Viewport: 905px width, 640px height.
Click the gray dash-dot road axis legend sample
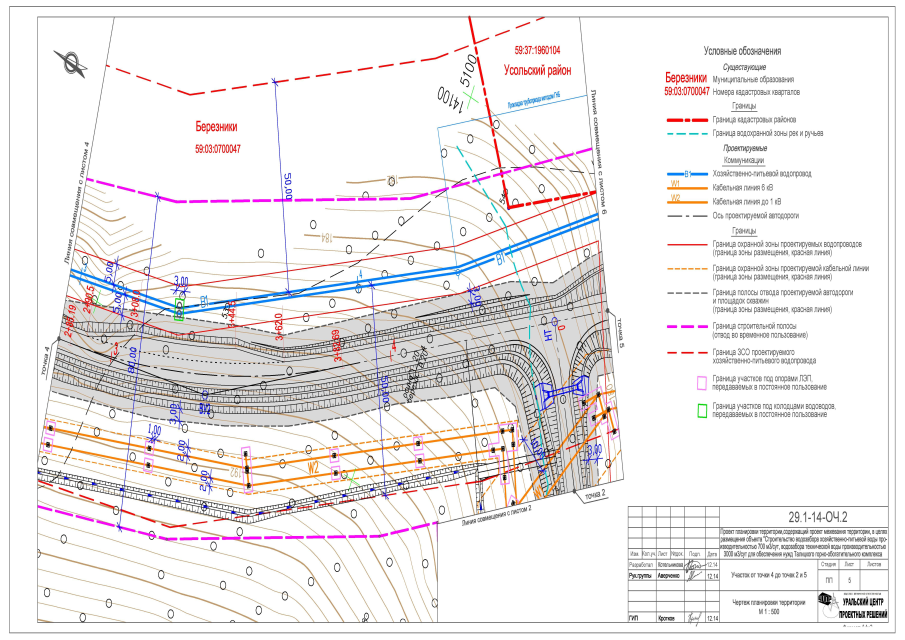687,215
